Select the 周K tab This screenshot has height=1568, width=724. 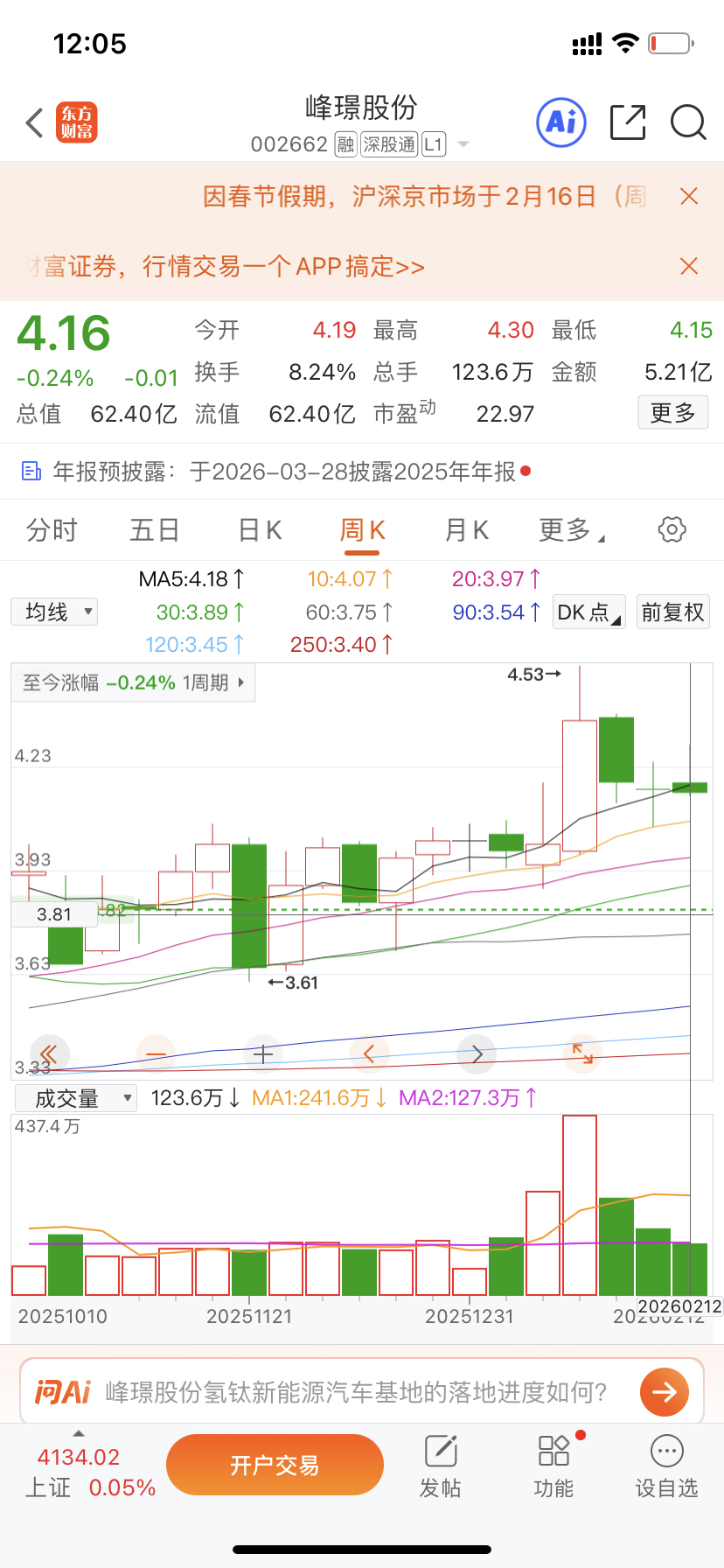coord(362,530)
